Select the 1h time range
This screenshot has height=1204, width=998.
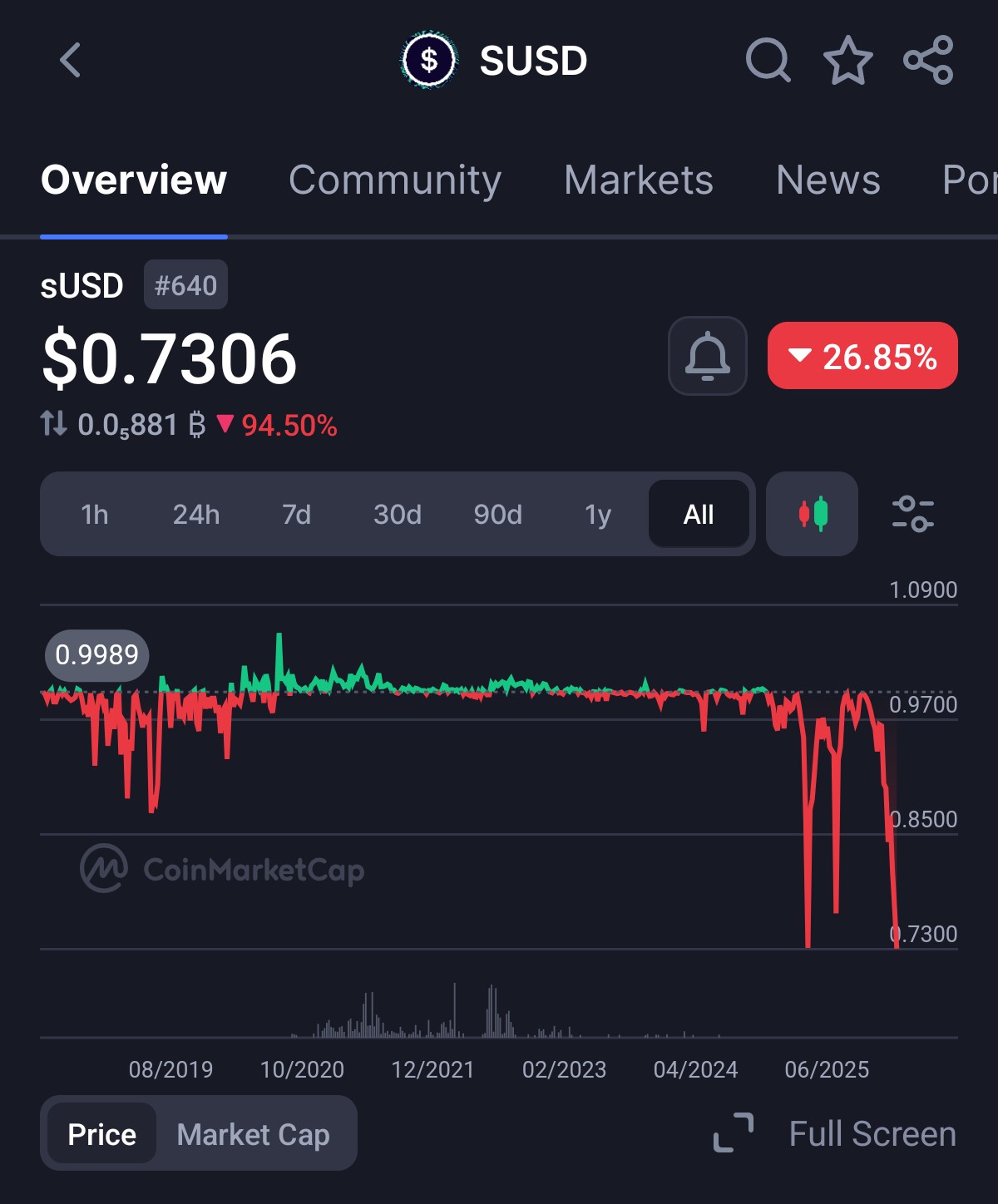pyautogui.click(x=95, y=515)
